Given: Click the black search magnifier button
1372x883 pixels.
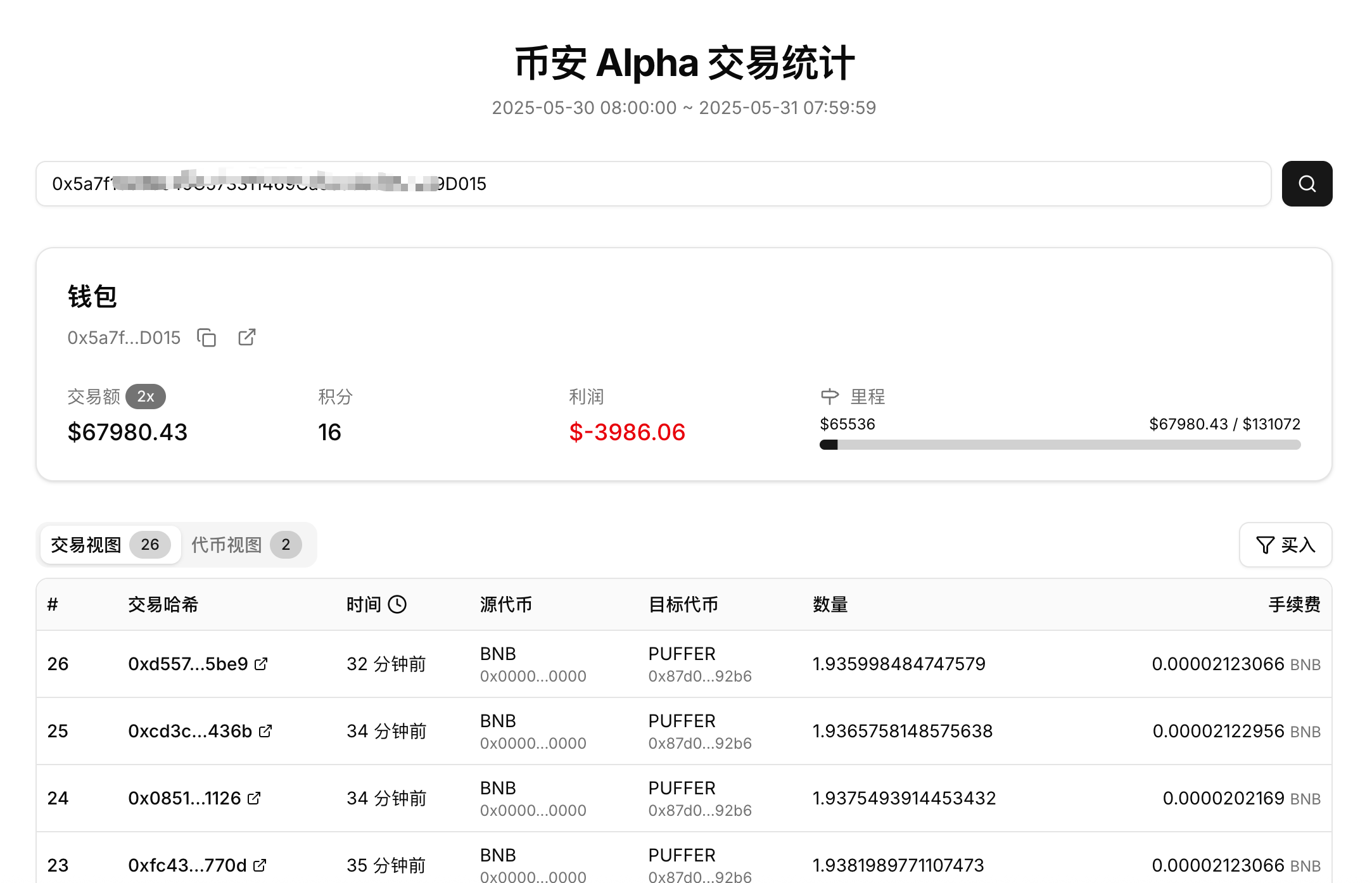Looking at the screenshot, I should click(x=1306, y=184).
